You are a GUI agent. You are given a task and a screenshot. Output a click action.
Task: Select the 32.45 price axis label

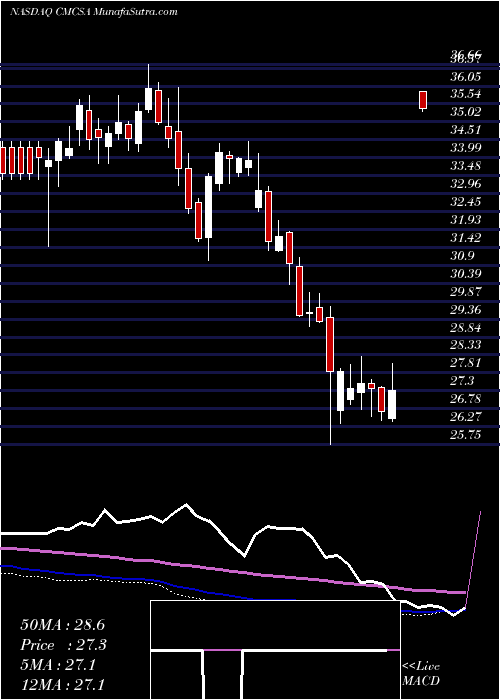(466, 202)
